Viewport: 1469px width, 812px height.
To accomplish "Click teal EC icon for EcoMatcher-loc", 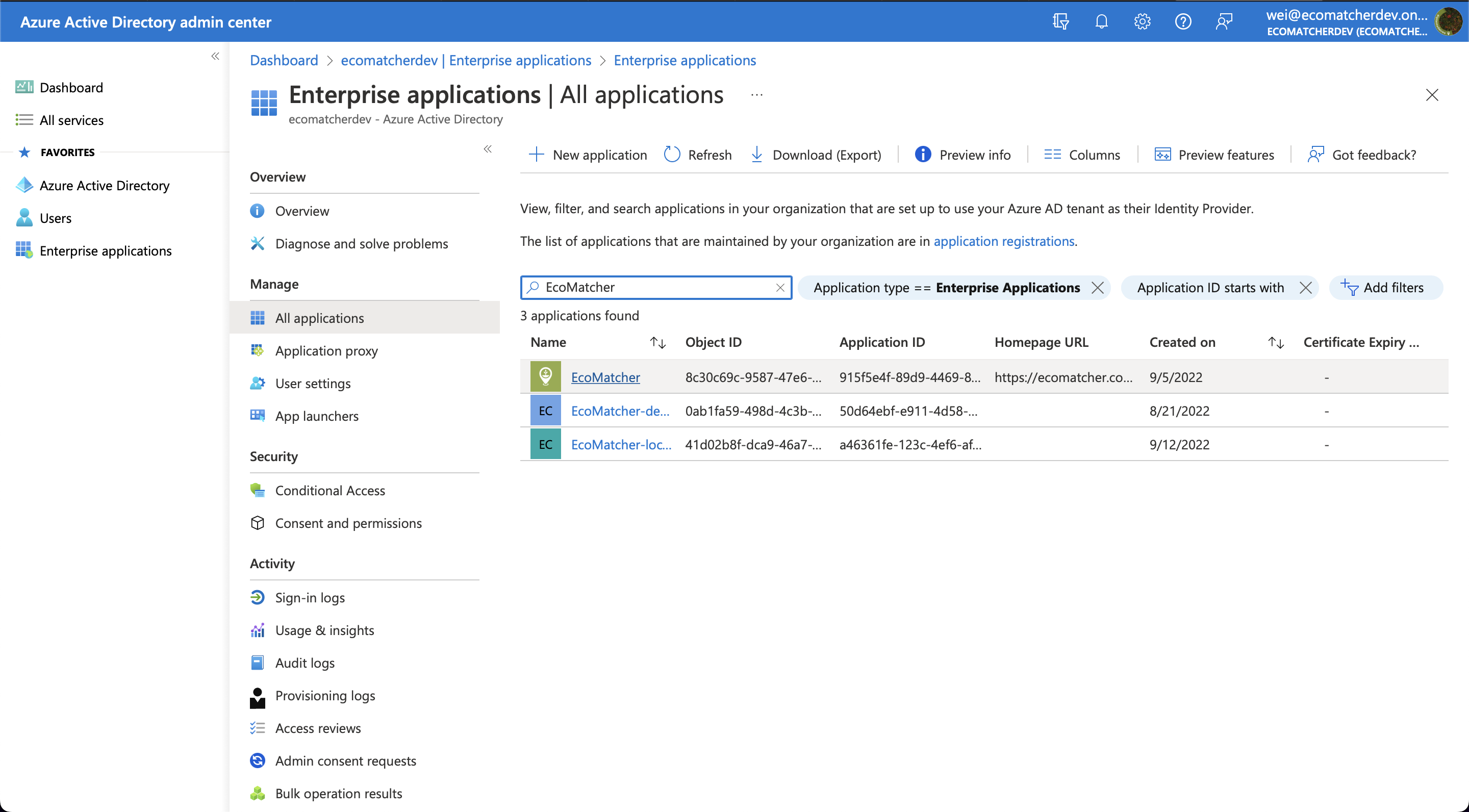I will click(x=545, y=444).
